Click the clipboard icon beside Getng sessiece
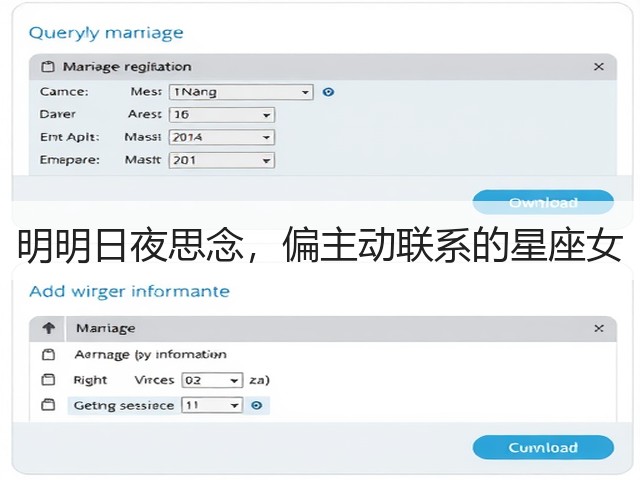This screenshot has height=480, width=640. tap(48, 405)
